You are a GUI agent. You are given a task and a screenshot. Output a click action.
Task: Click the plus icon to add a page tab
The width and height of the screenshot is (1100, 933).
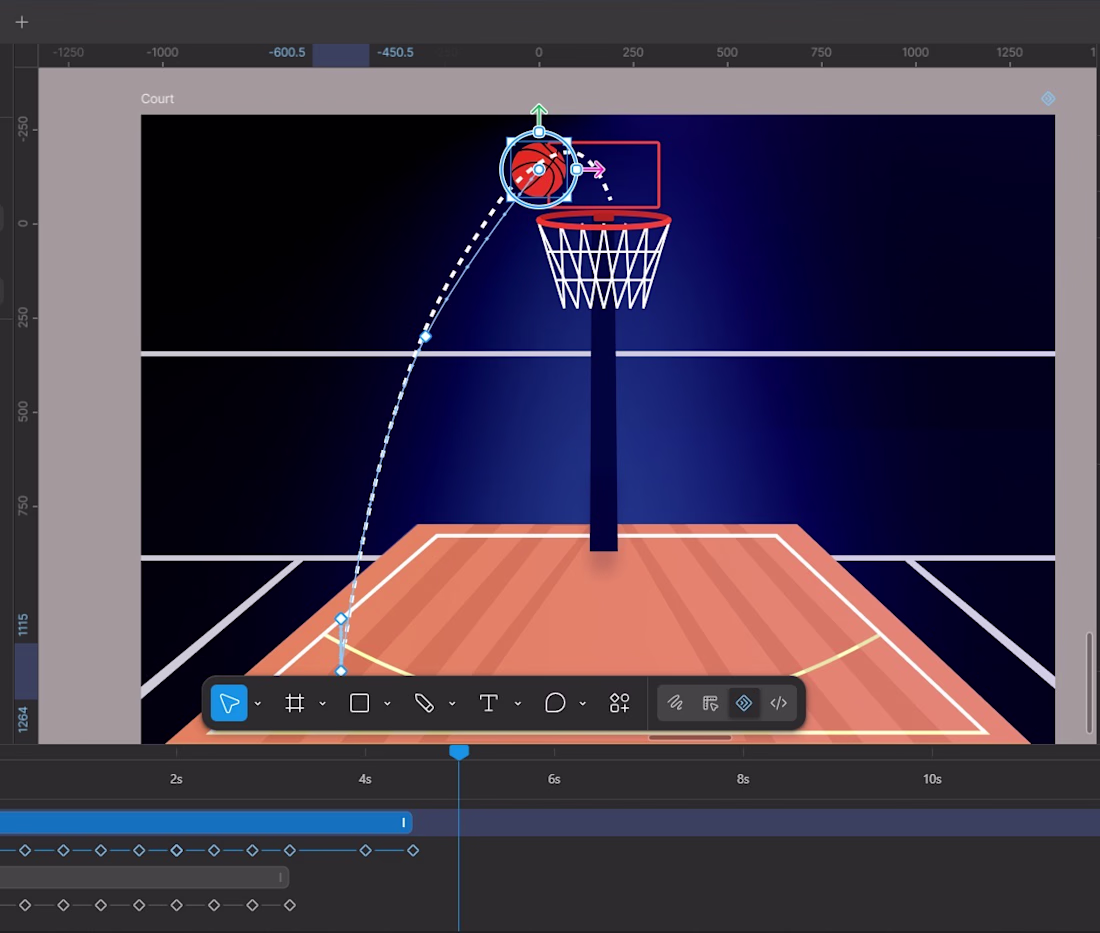[x=22, y=22]
